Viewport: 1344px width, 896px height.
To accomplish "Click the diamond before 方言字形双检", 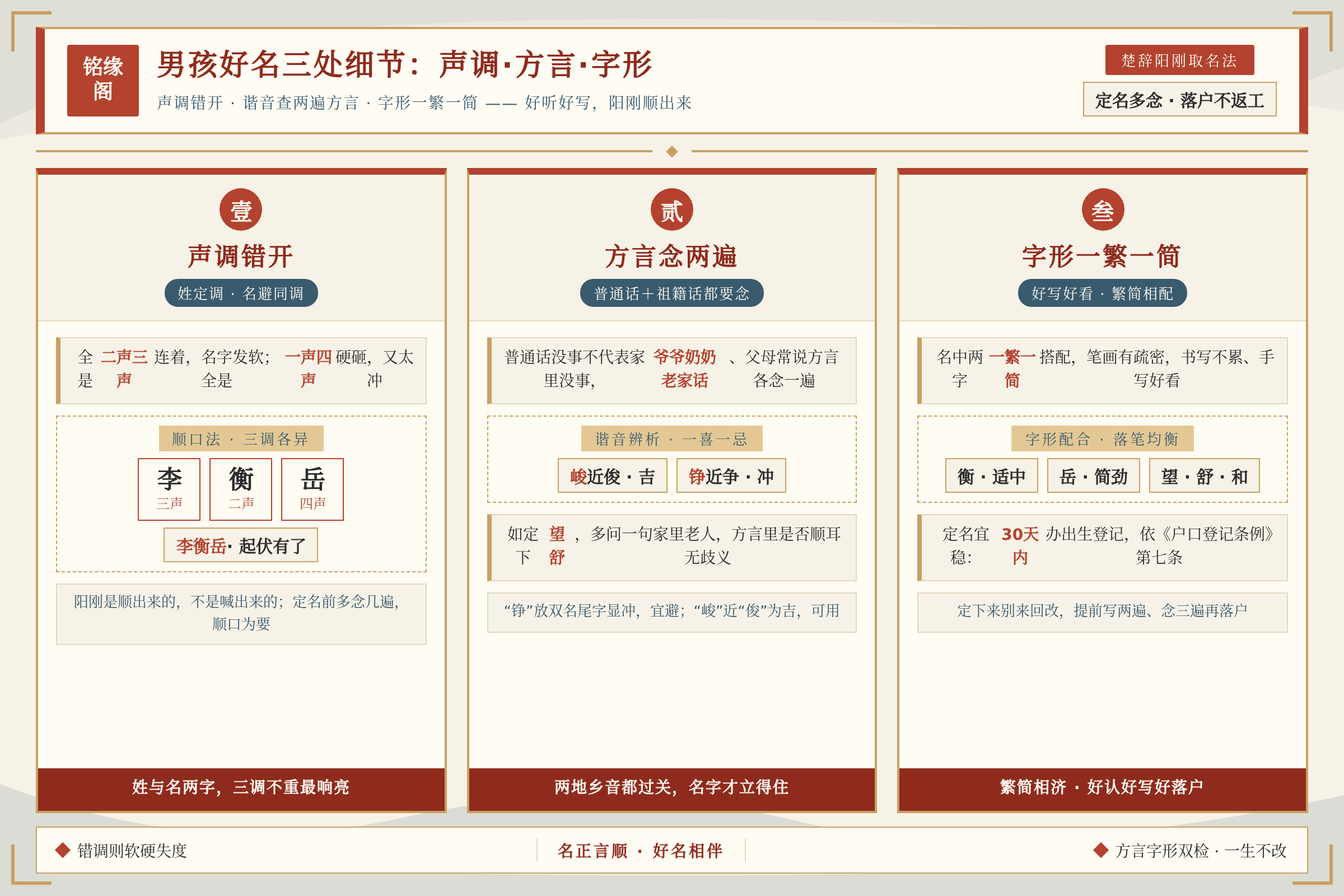I will coord(1100,850).
